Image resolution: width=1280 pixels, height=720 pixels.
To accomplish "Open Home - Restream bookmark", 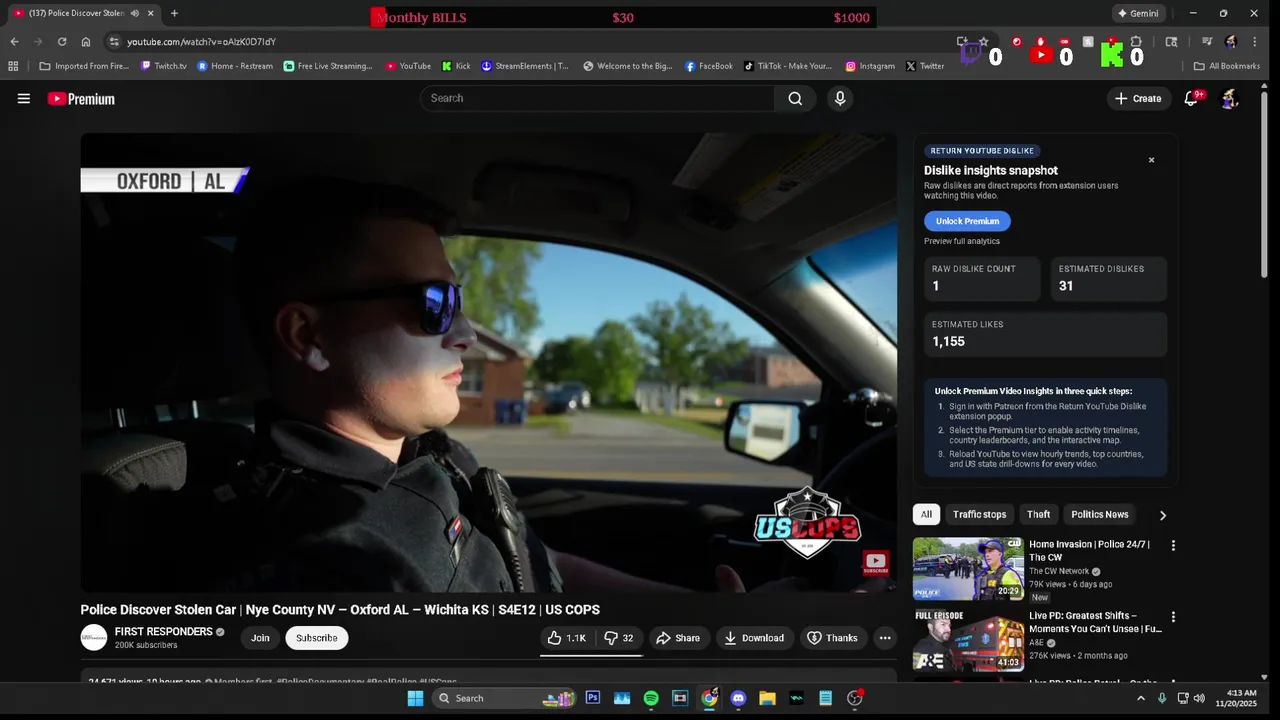I will click(x=235, y=66).
